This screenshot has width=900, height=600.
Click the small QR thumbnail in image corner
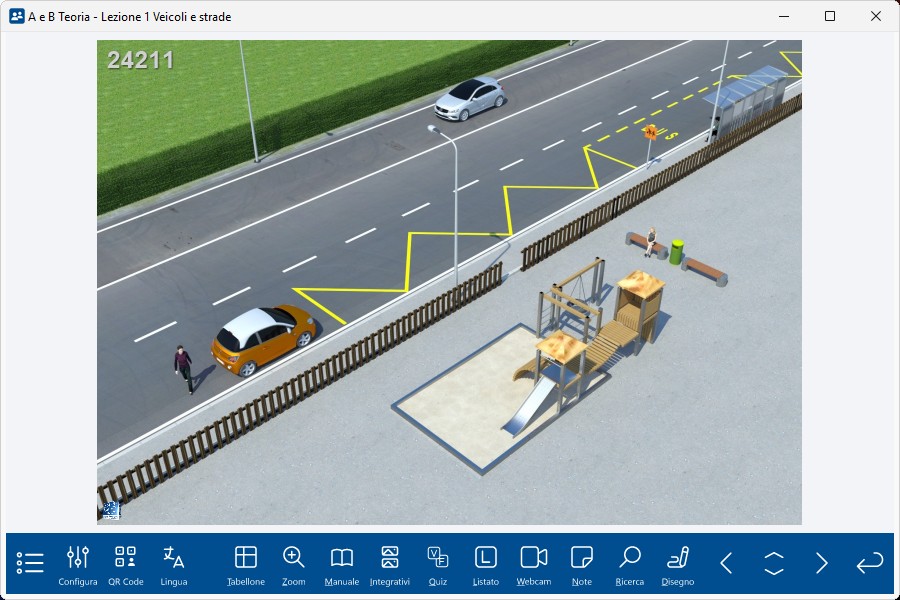pos(110,511)
